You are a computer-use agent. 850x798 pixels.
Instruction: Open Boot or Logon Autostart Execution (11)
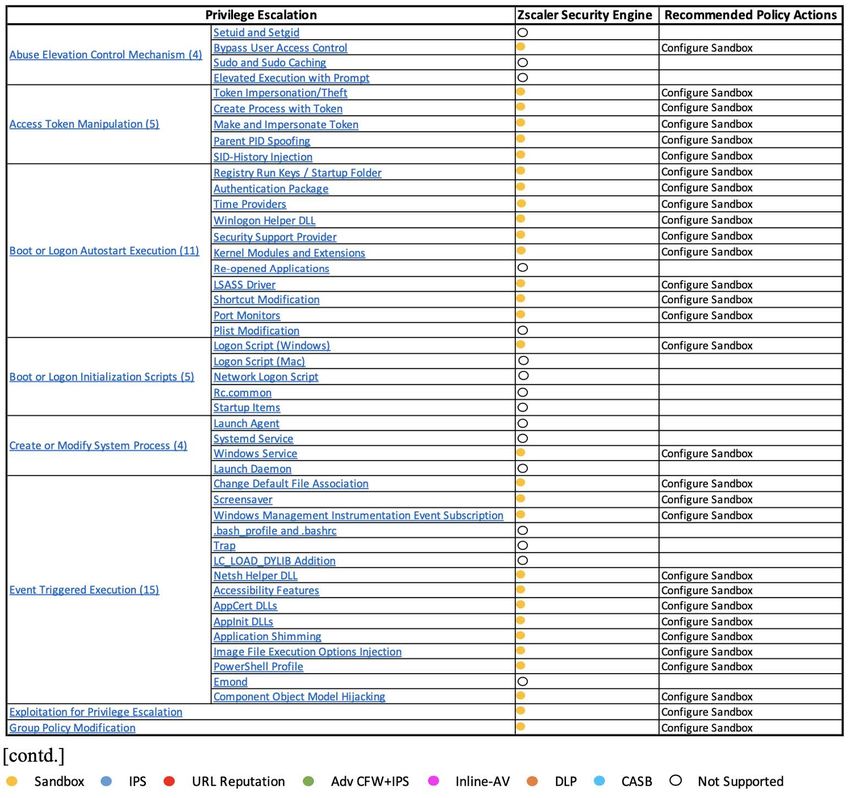[104, 251]
